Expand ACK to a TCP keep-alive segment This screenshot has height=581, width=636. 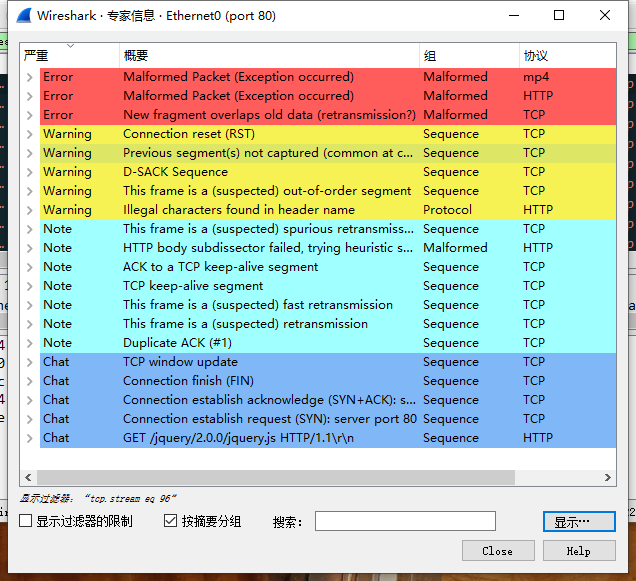pyautogui.click(x=30, y=267)
